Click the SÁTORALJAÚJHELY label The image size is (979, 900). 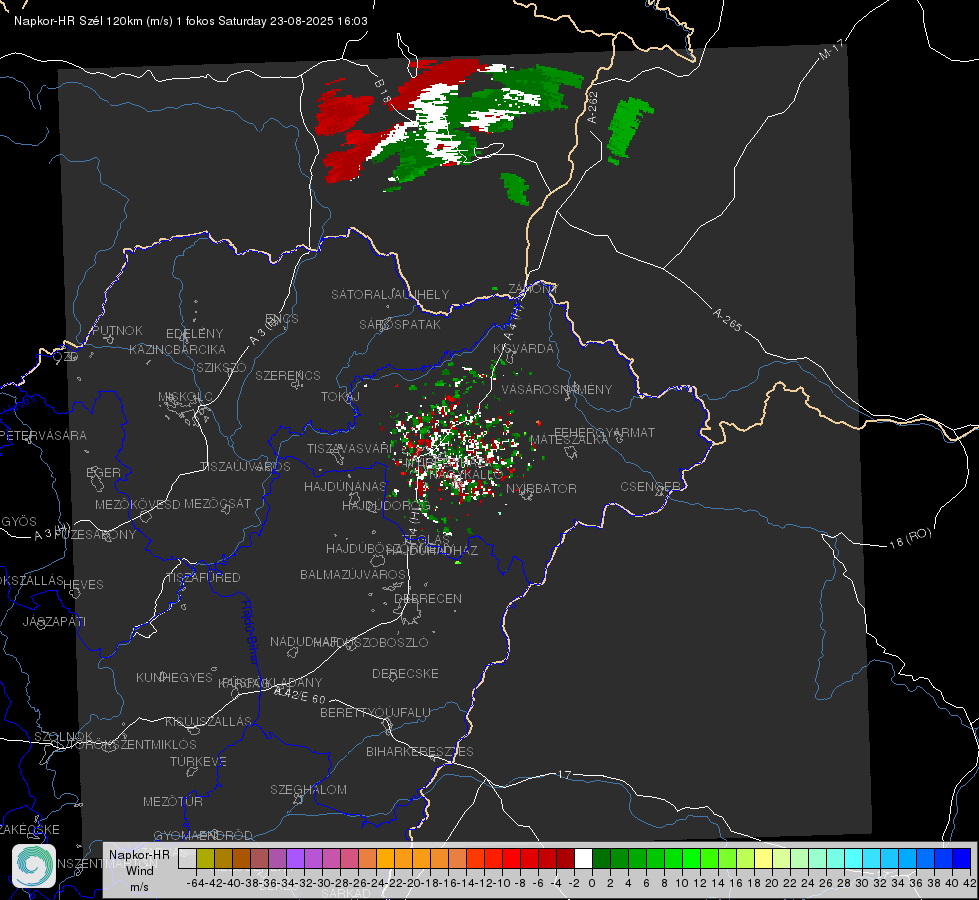point(390,294)
